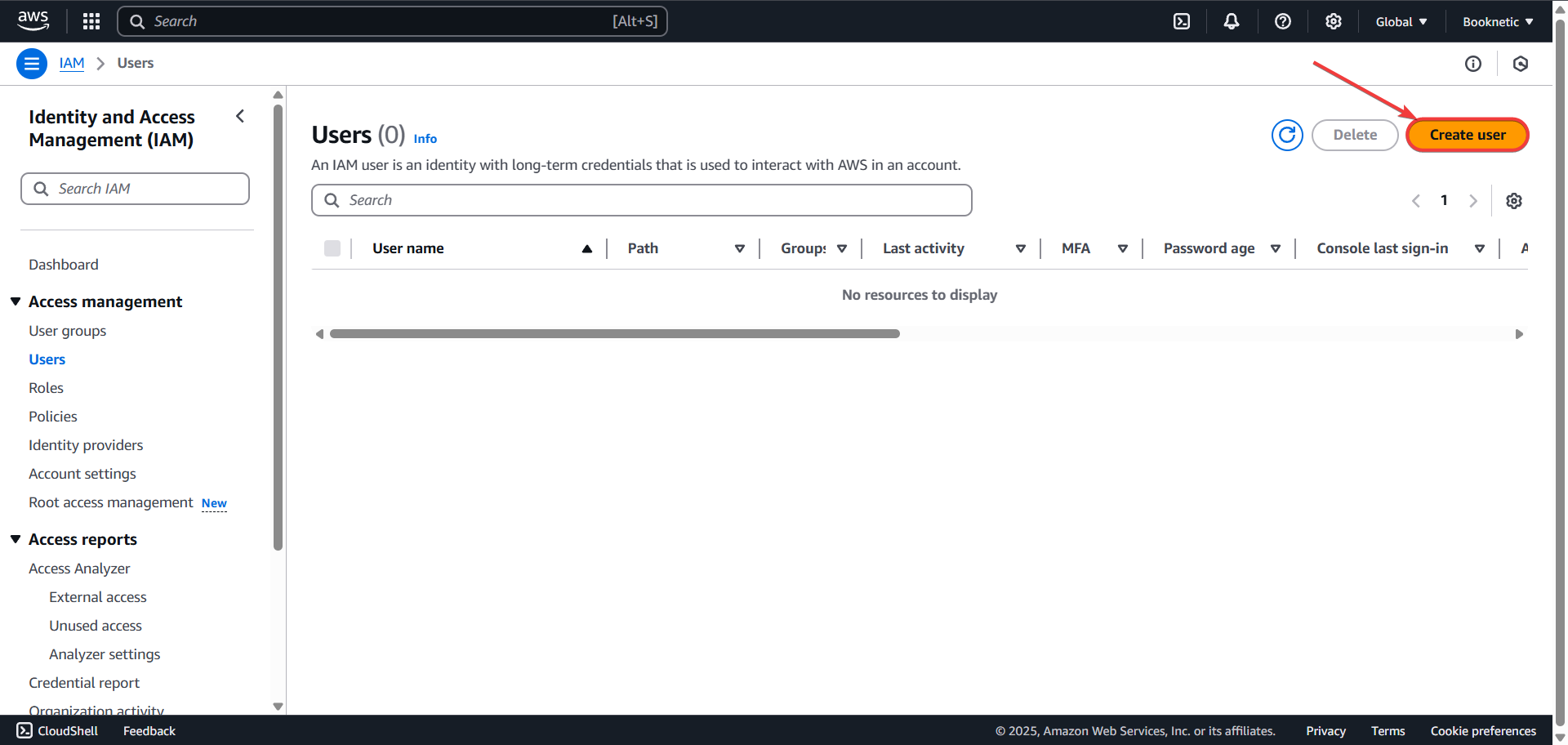Select Users in the sidebar

47,359
